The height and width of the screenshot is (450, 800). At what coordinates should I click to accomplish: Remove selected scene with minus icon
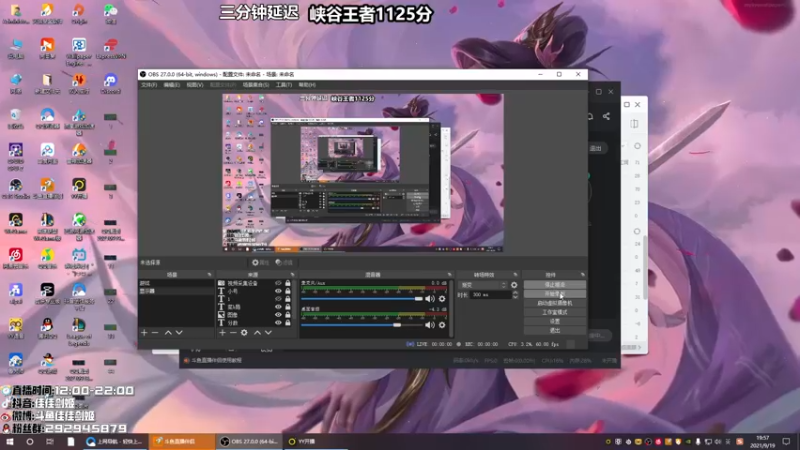point(155,333)
